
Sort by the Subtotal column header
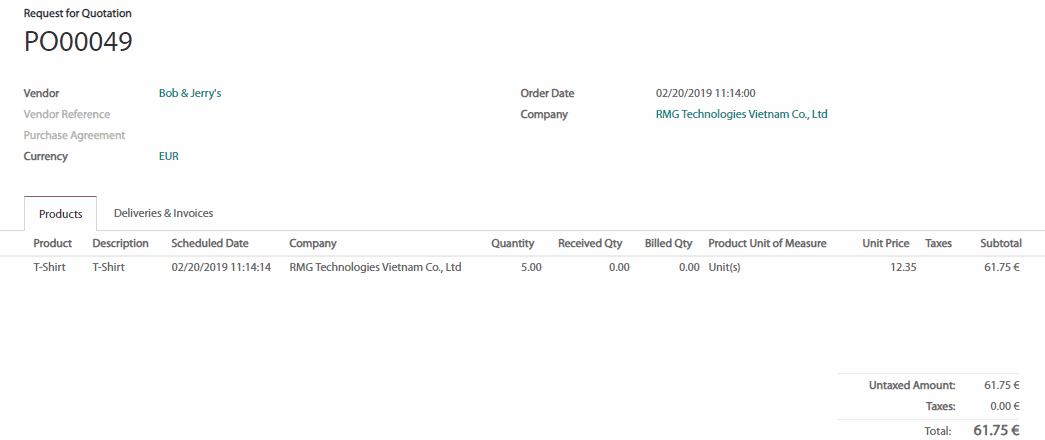click(x=1000, y=243)
